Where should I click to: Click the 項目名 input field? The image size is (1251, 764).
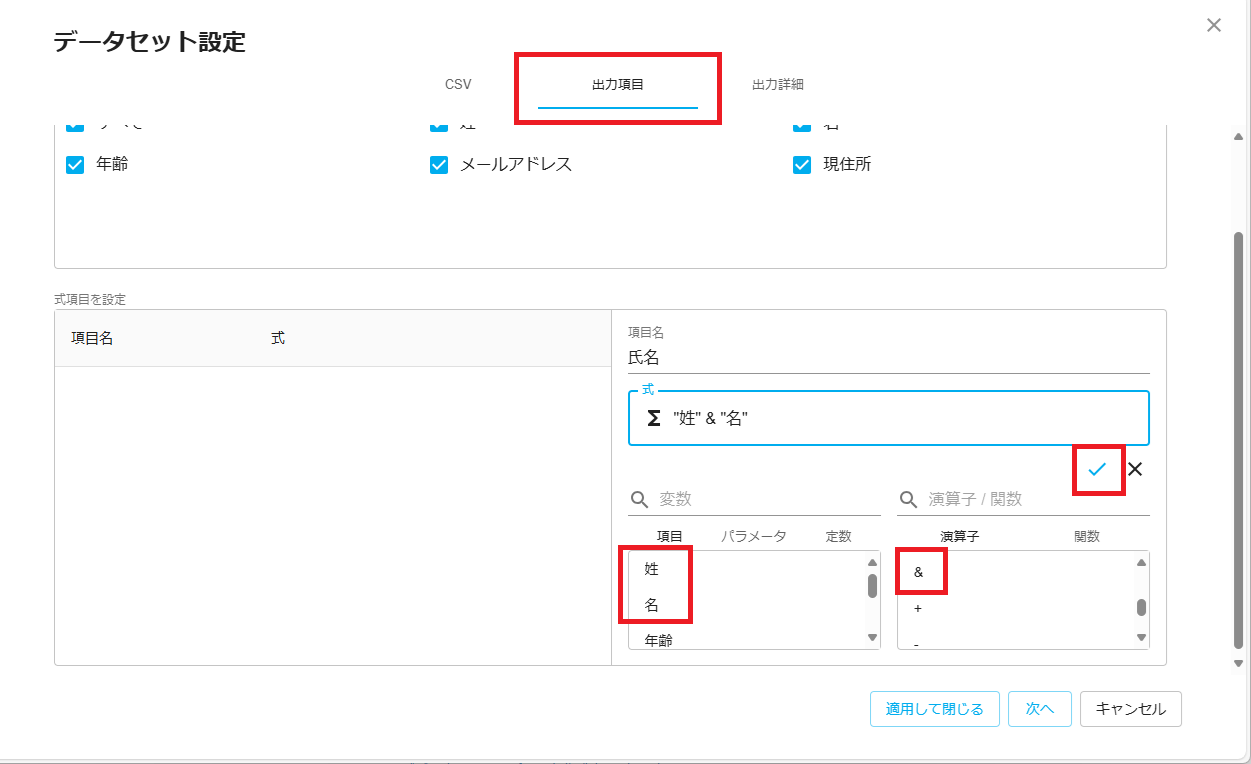(888, 358)
